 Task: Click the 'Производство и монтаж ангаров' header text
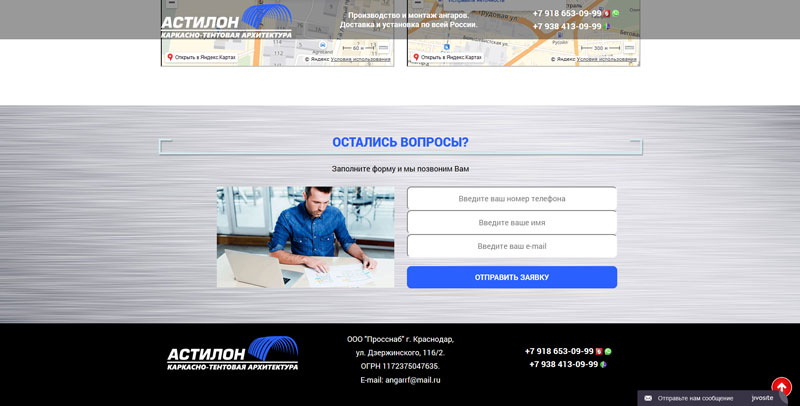click(x=409, y=15)
